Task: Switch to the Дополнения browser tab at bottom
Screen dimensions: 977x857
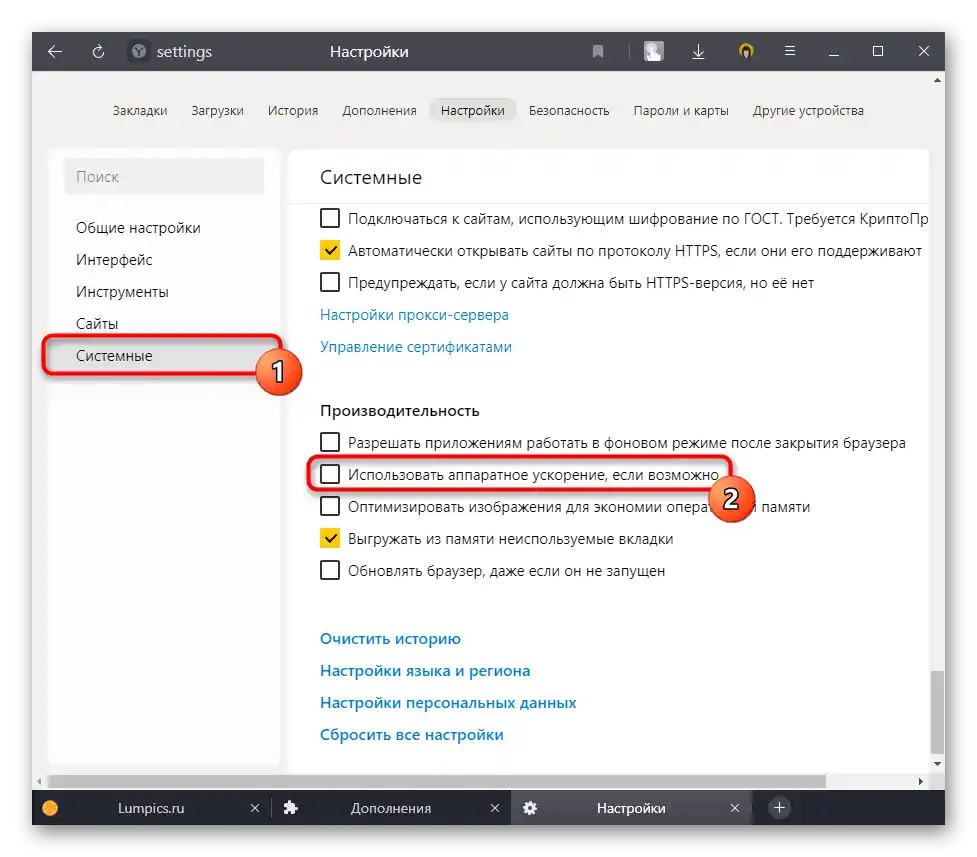Action: point(391,808)
